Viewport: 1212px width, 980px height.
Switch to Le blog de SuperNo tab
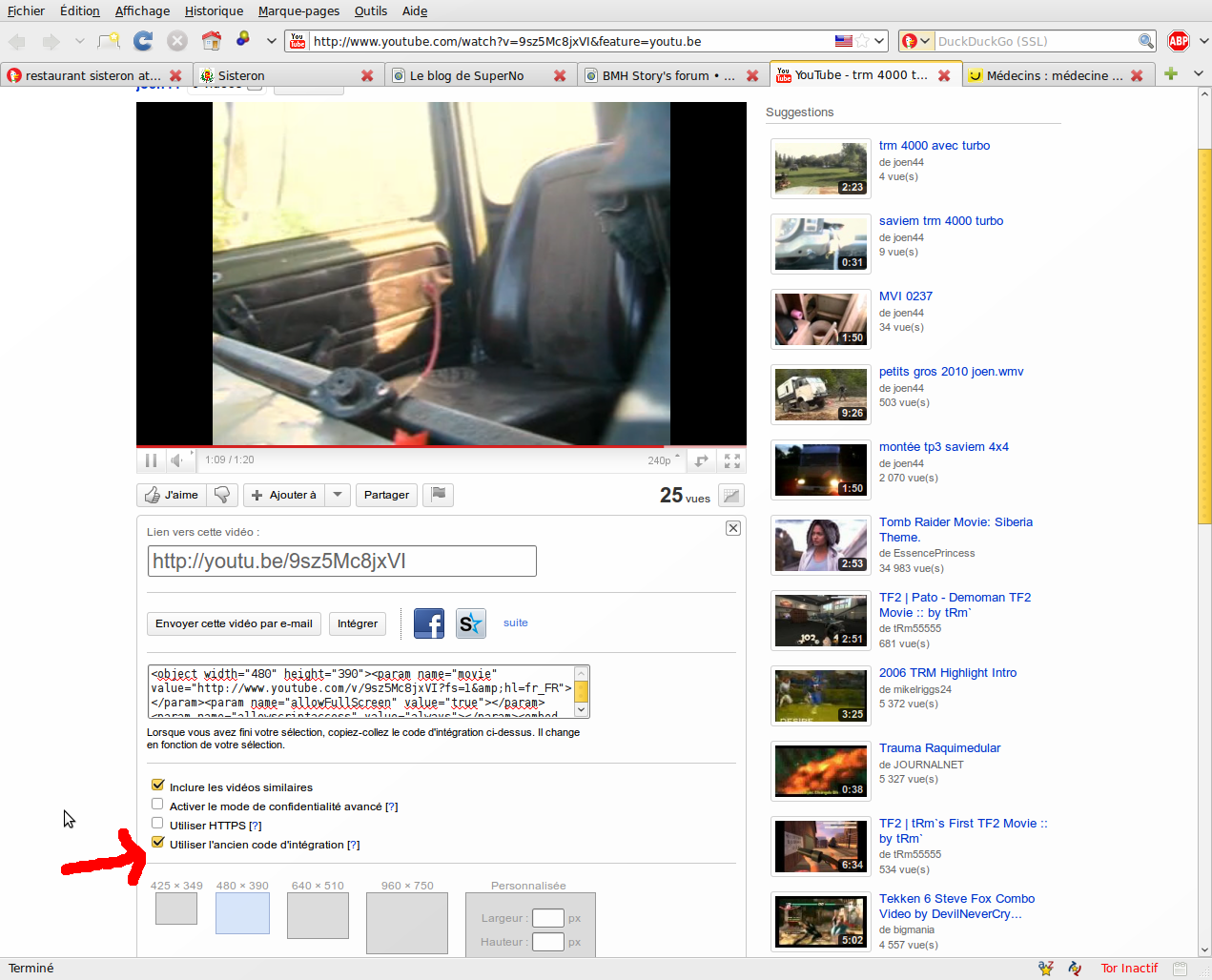(467, 75)
